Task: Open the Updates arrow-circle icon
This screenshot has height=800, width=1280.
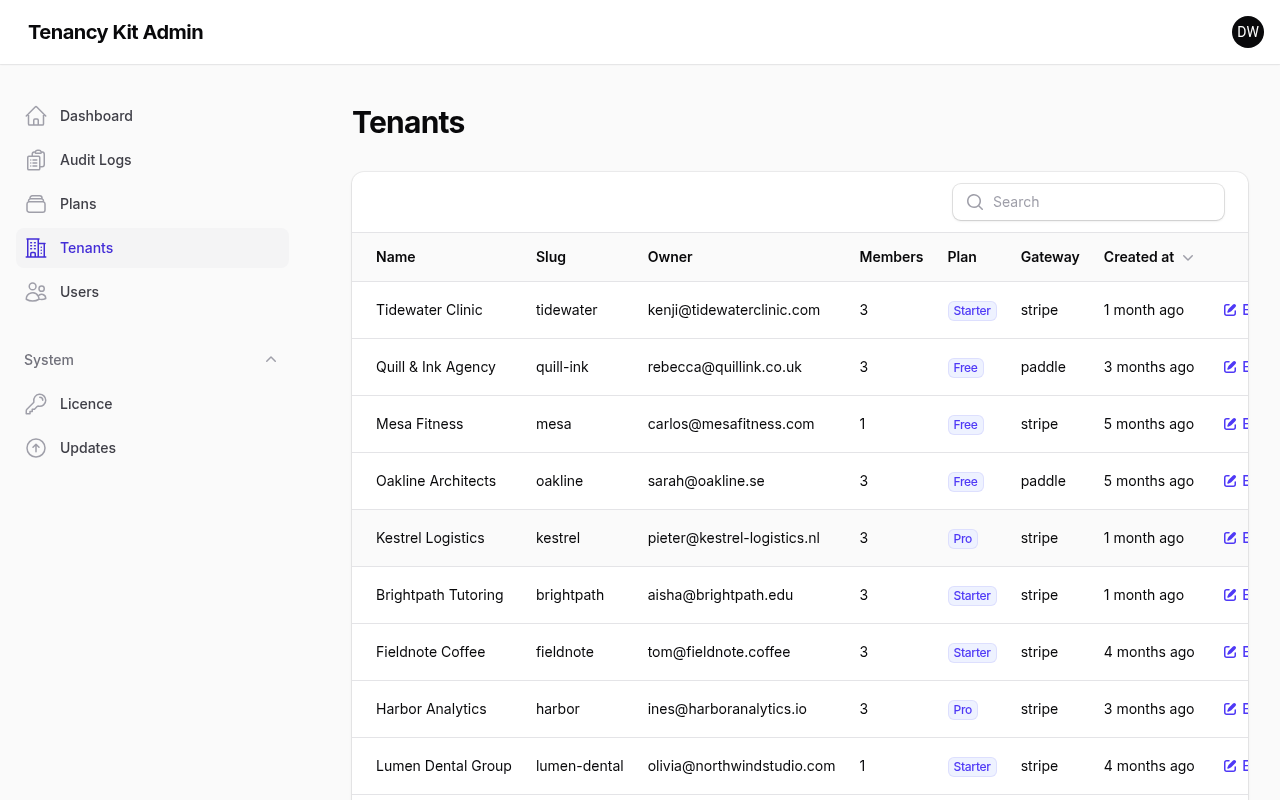Action: [x=36, y=448]
